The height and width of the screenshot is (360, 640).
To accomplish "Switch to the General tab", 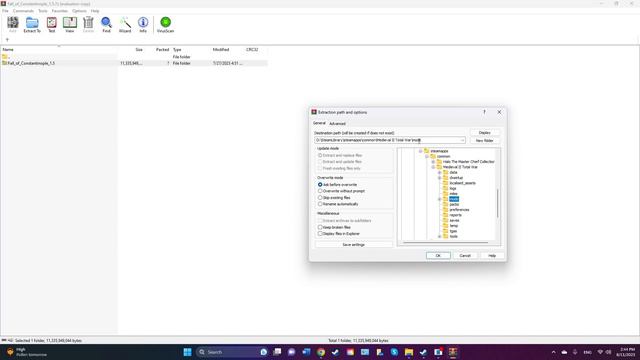I will tap(319, 123).
